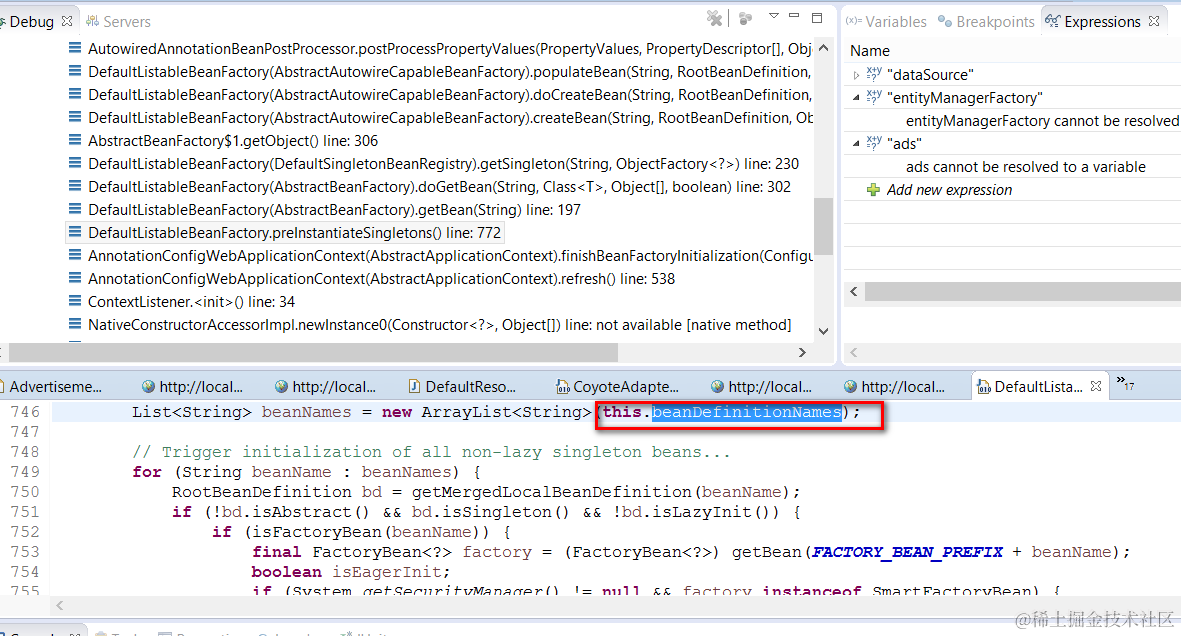Switch to the Debug view tab
Viewport: 1181px width, 636px height.
pyautogui.click(x=30, y=22)
